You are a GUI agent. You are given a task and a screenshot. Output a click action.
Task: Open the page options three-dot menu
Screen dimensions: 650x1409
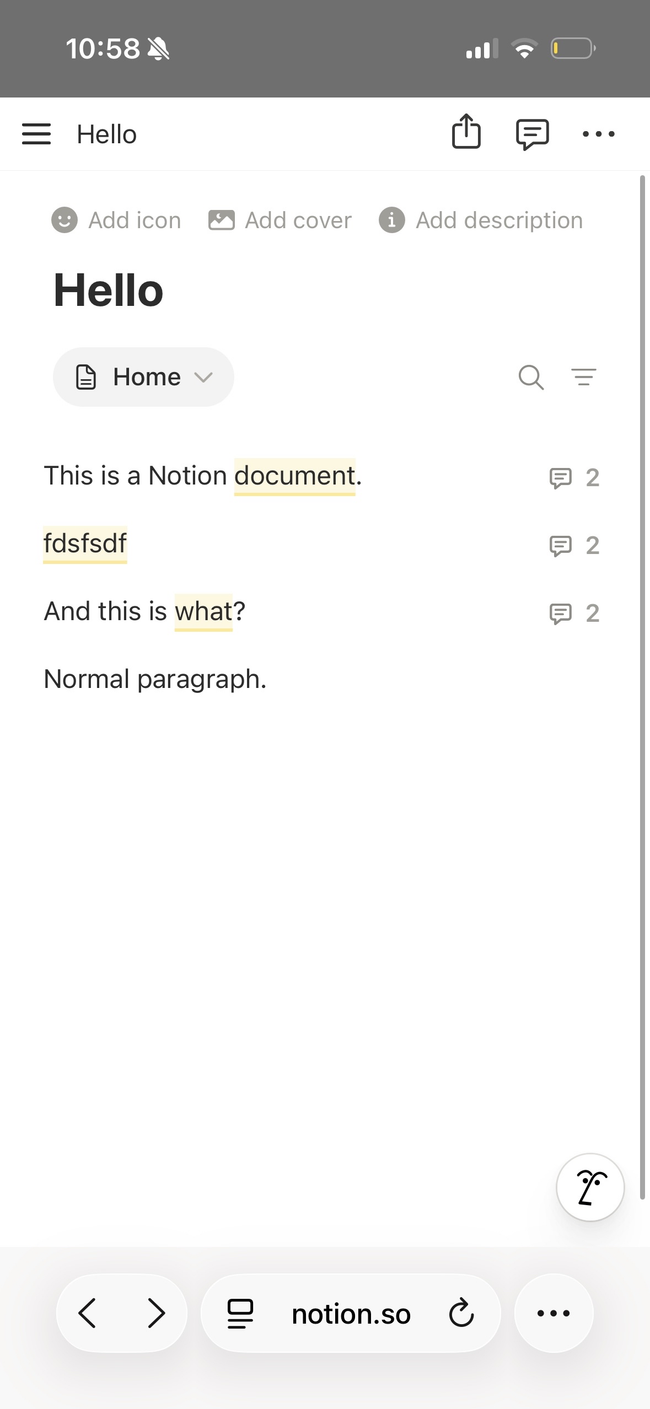598,134
